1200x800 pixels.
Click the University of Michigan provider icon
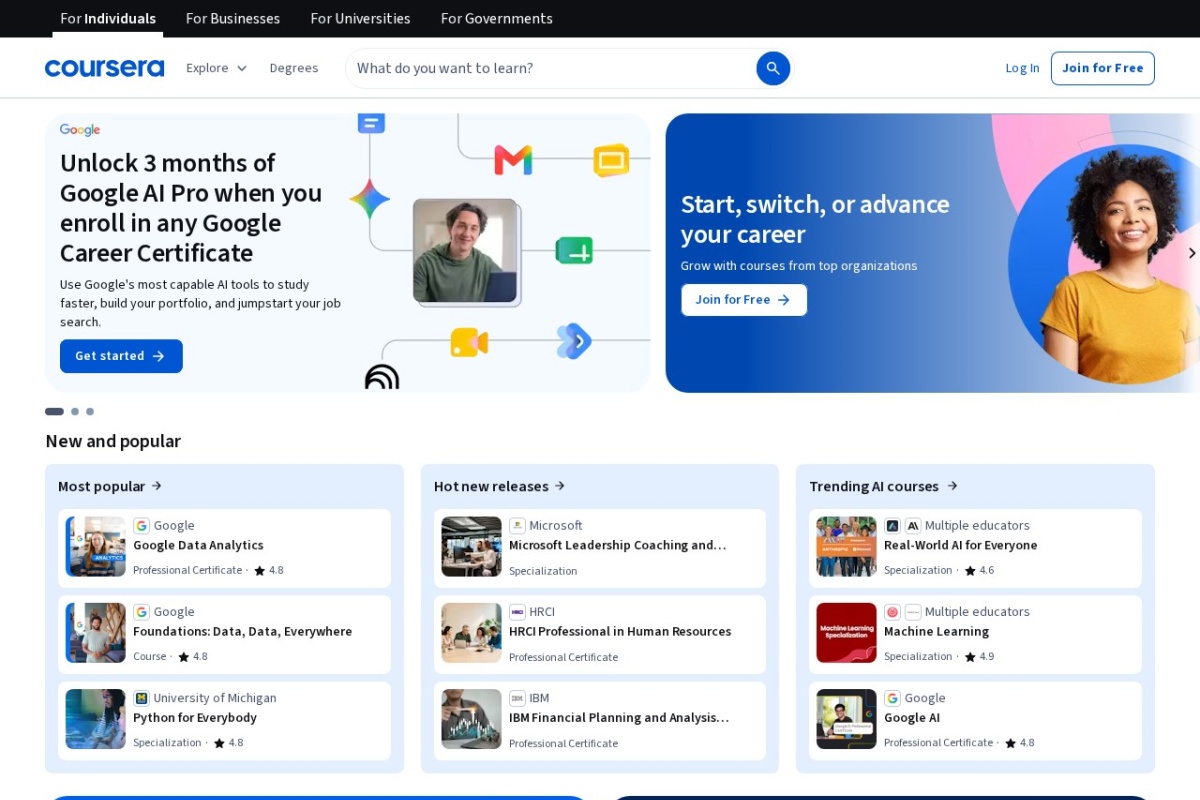click(x=141, y=698)
